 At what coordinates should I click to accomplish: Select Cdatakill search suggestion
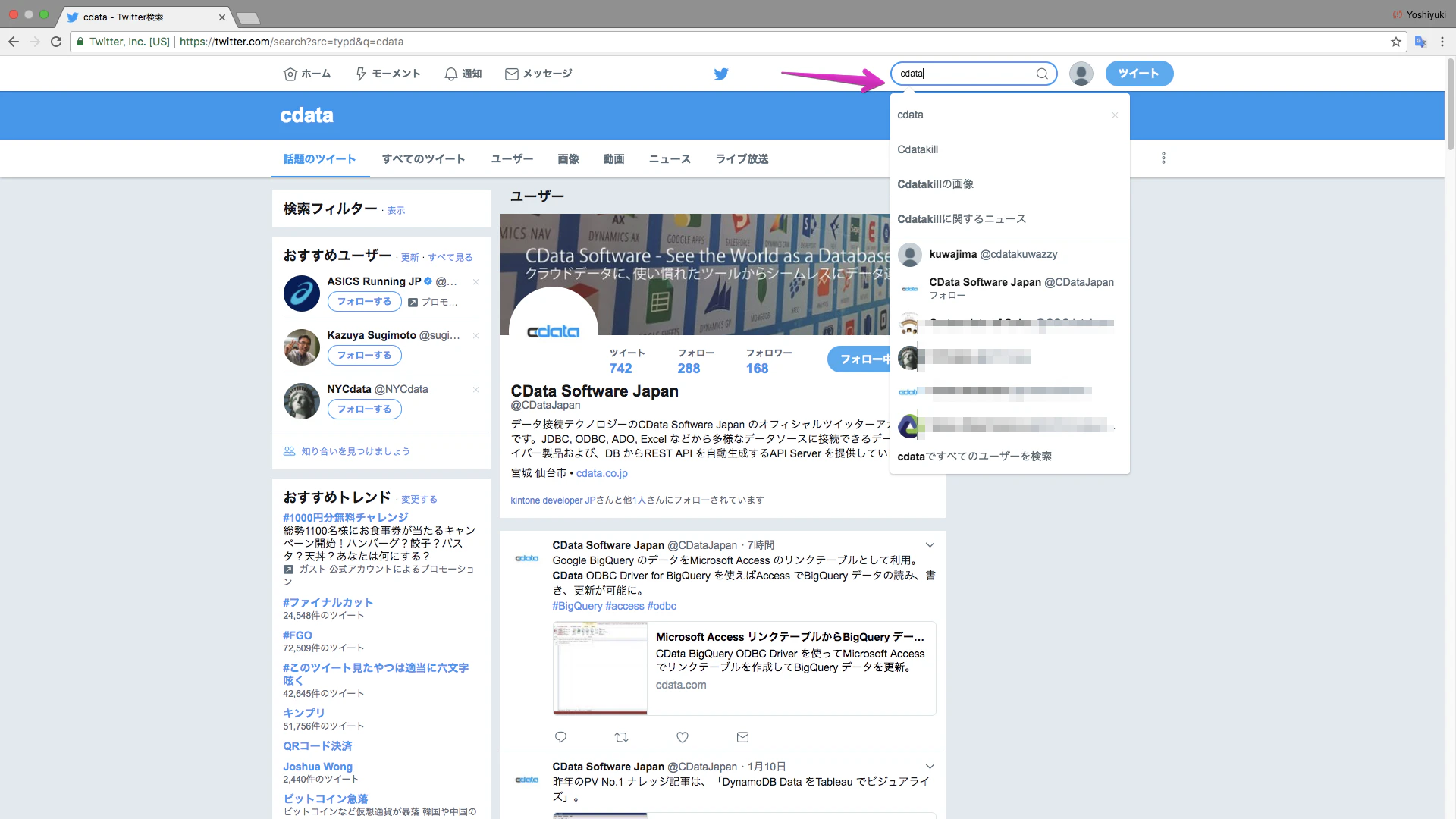[1009, 149]
